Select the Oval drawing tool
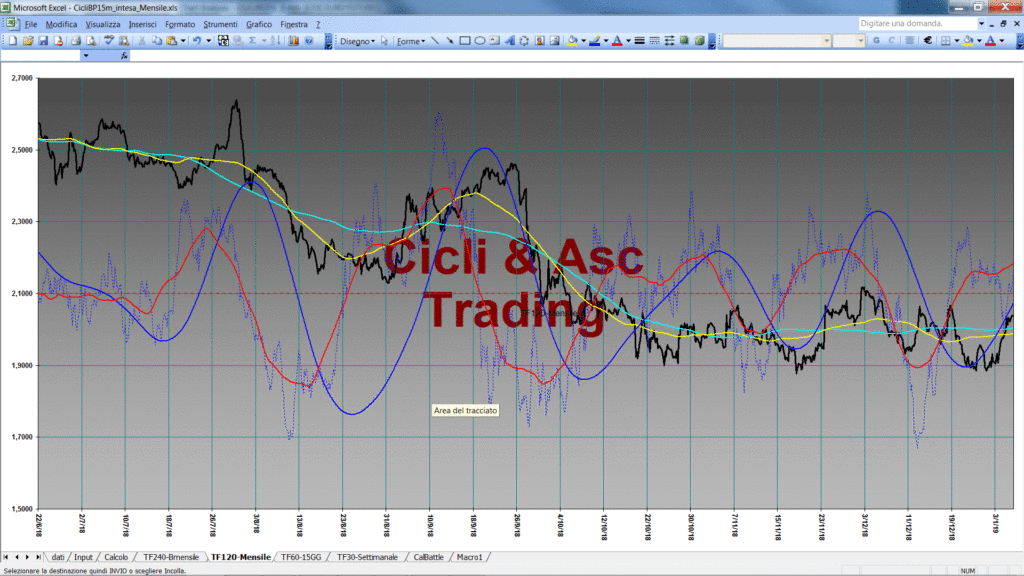 pyautogui.click(x=479, y=40)
